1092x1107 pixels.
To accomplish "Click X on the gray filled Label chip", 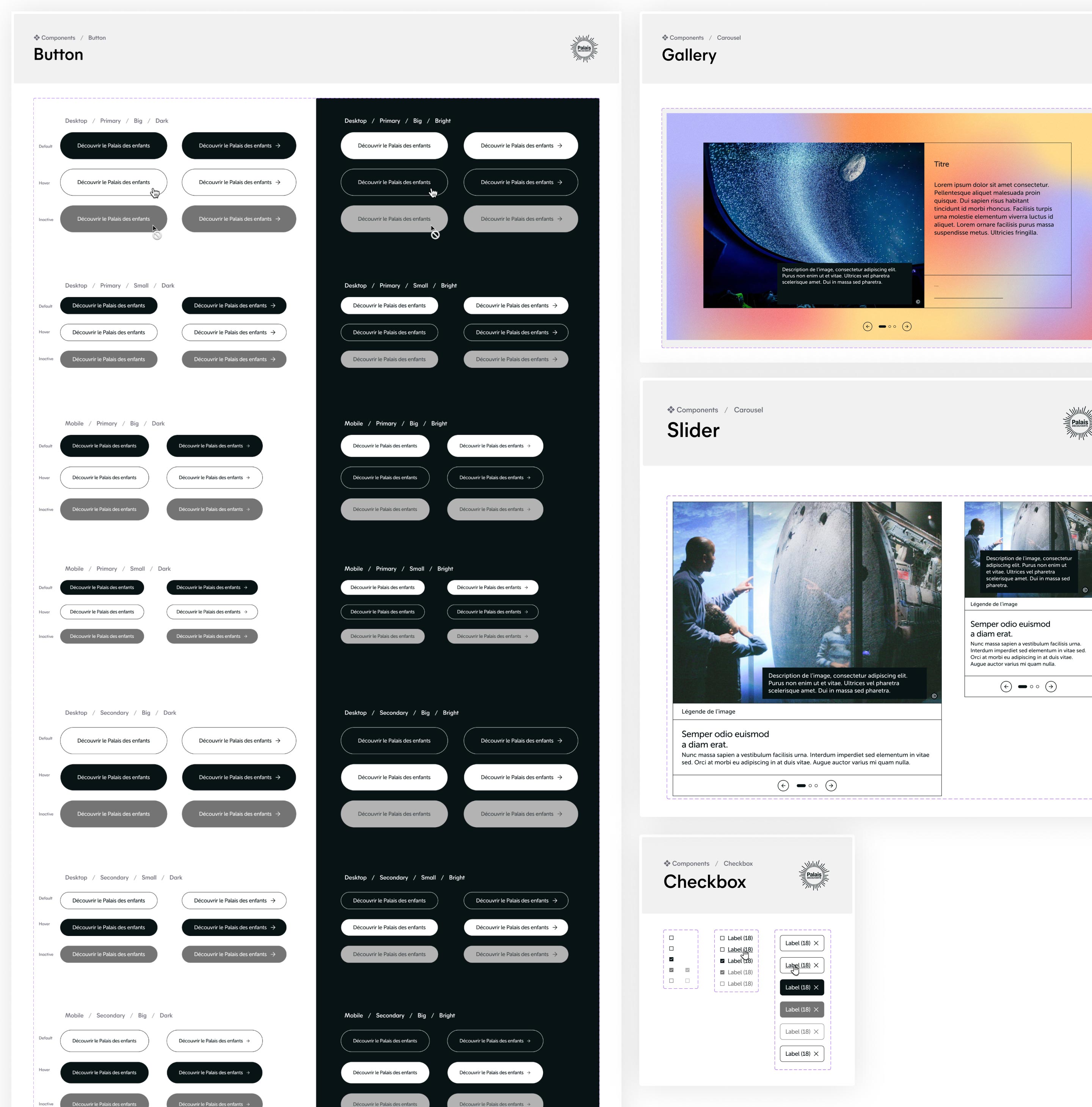I will coord(816,1010).
